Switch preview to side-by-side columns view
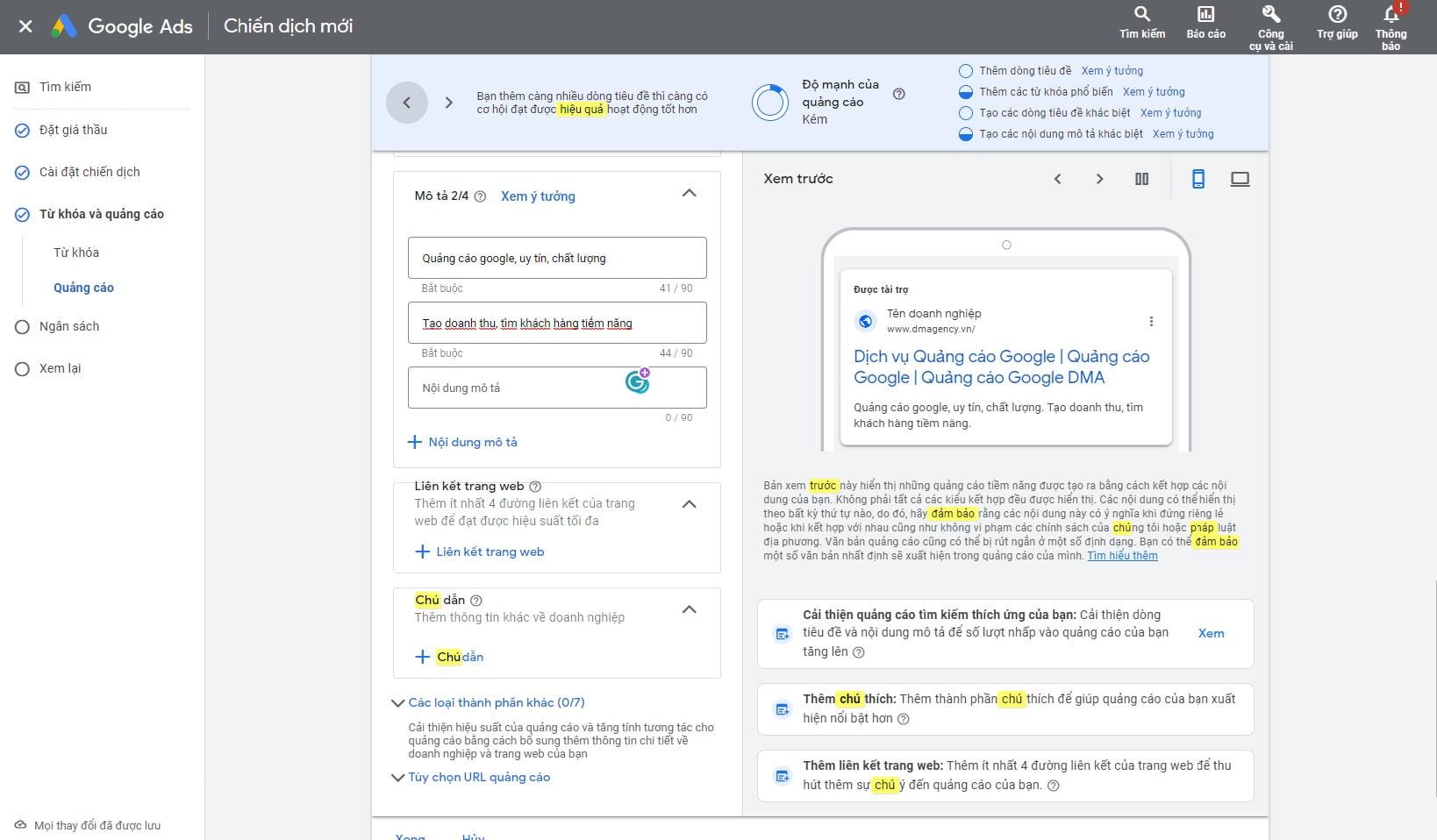Viewport: 1437px width, 840px height. point(1141,179)
